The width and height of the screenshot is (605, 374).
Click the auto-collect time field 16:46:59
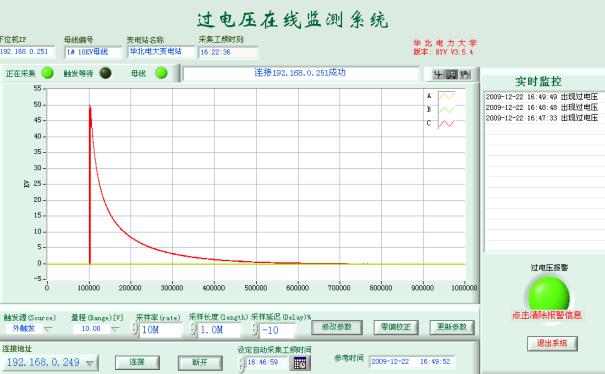click(x=267, y=362)
